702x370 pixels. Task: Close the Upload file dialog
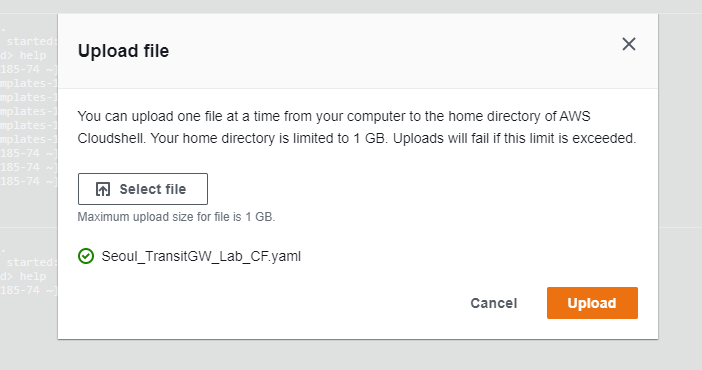(x=629, y=44)
